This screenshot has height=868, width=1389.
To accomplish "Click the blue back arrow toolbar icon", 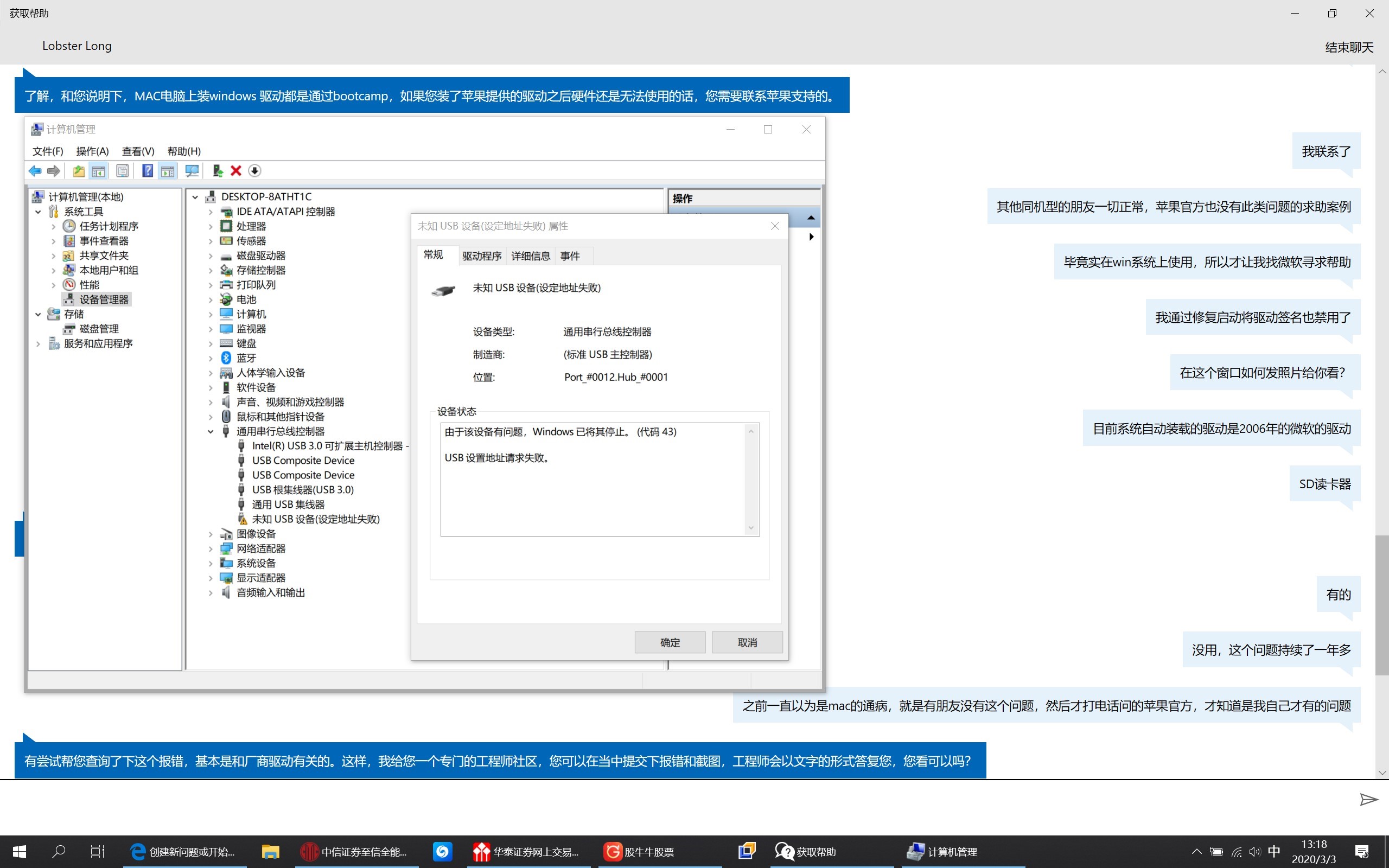I will (x=35, y=170).
